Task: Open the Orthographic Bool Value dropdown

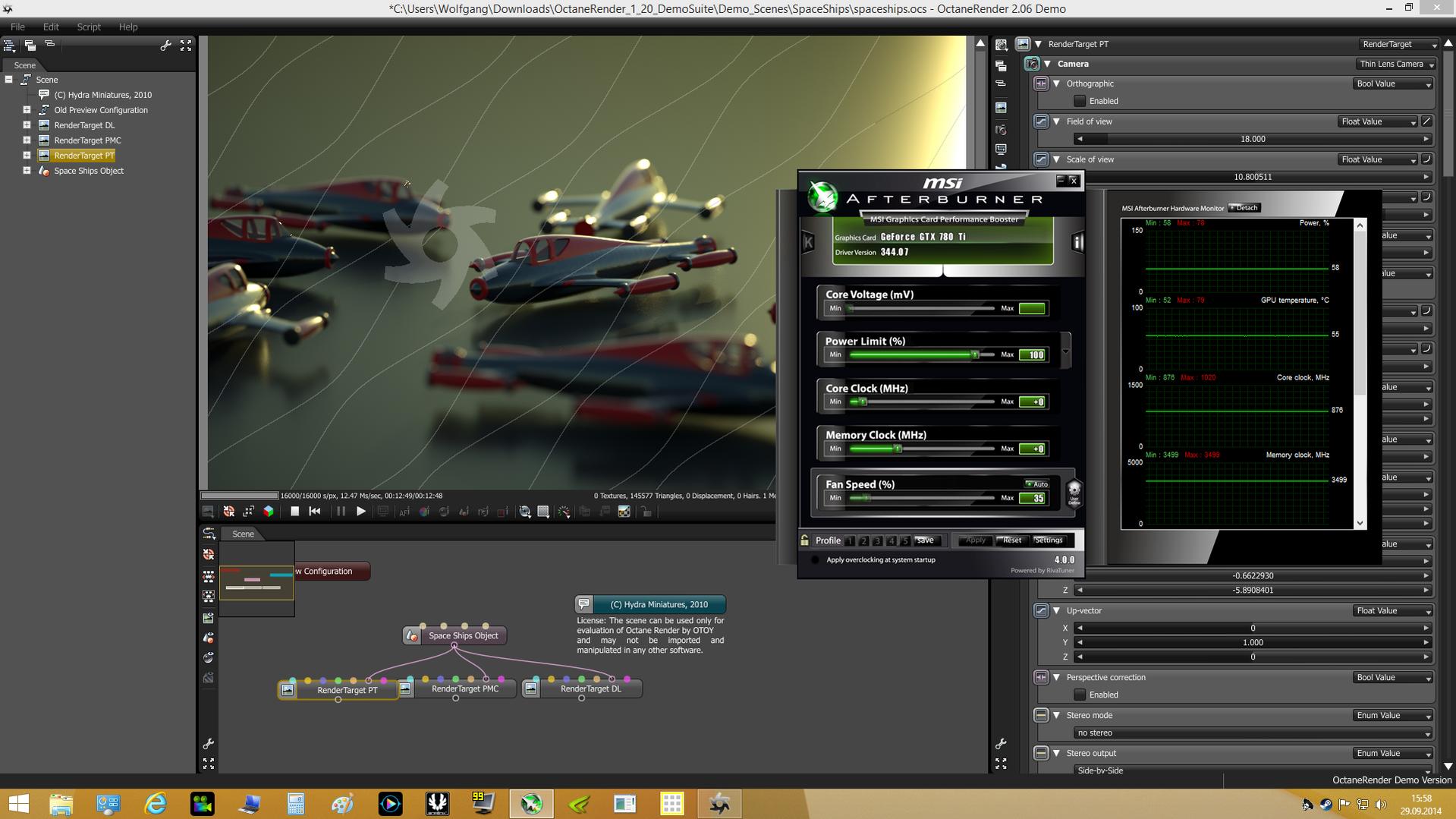Action: click(x=1393, y=83)
